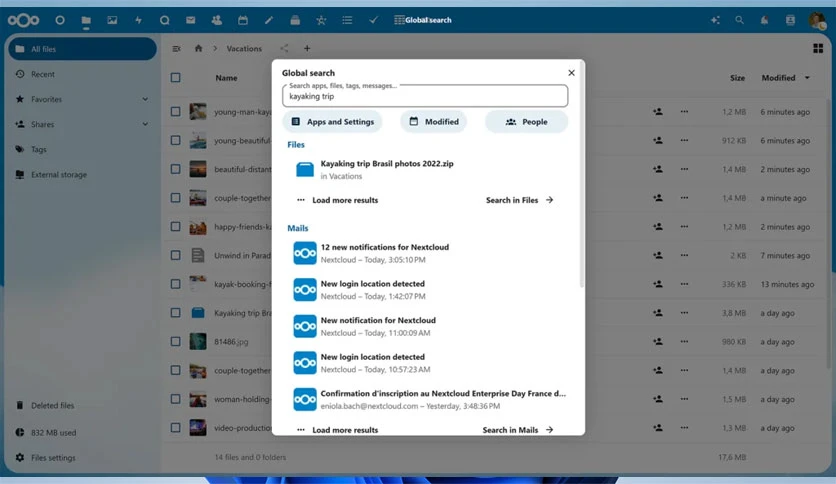836x484 pixels.
Task: Sort files by Size column
Action: pos(737,78)
